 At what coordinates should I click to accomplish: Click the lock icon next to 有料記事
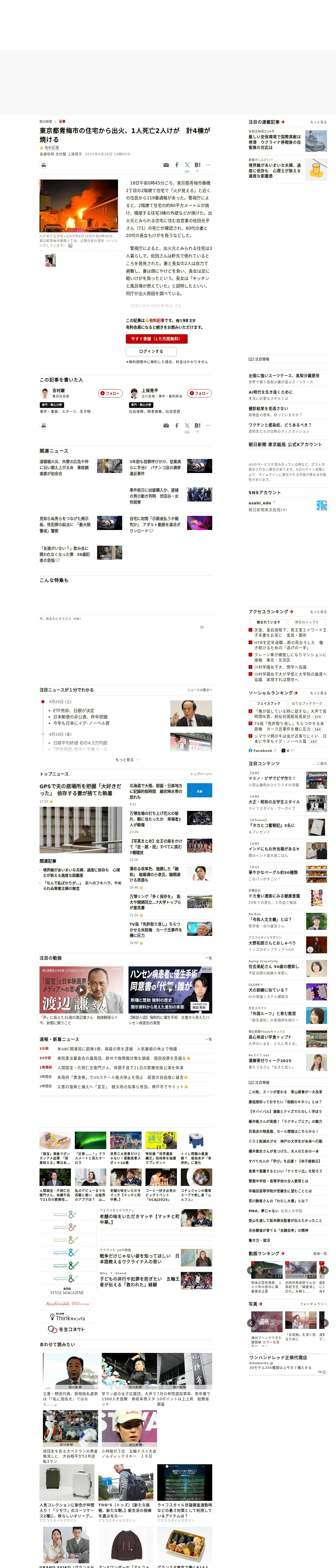click(x=41, y=148)
